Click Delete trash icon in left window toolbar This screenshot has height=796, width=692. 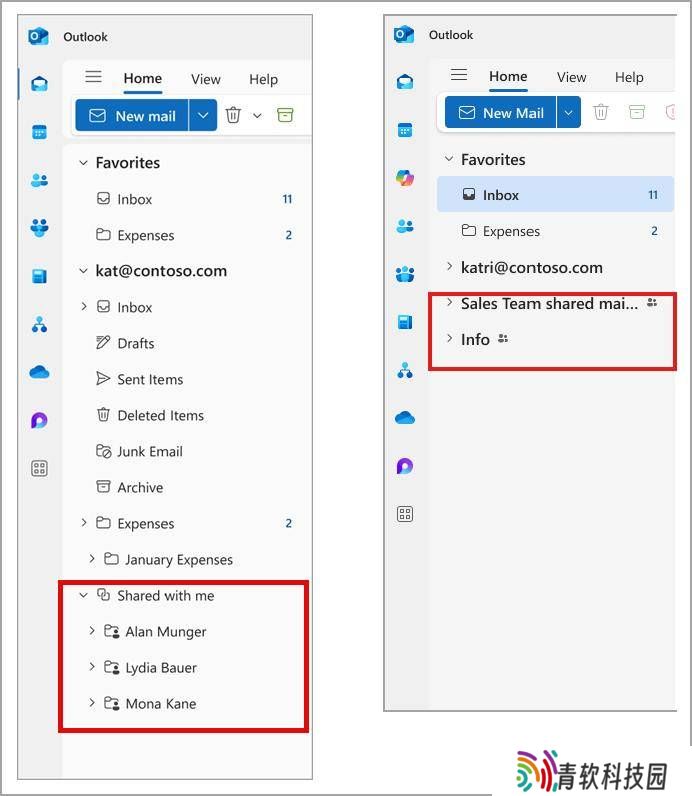233,115
